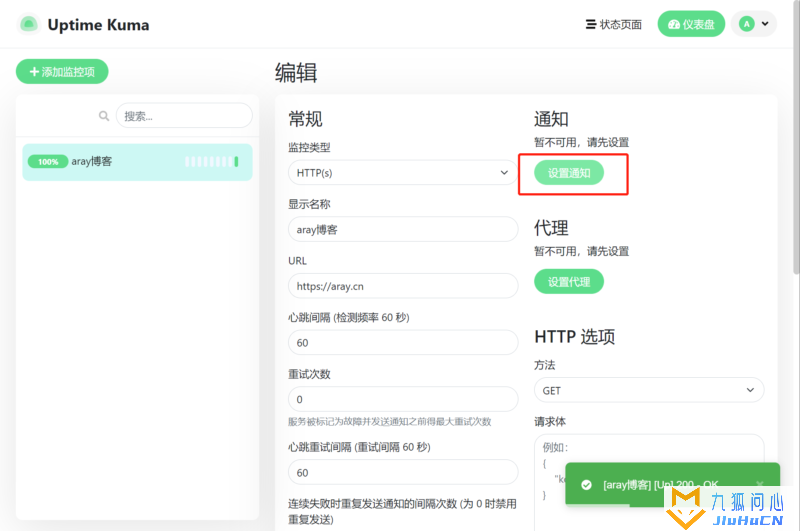Click the 设置通知 button
Screen dimensions: 800x531
click(x=569, y=173)
